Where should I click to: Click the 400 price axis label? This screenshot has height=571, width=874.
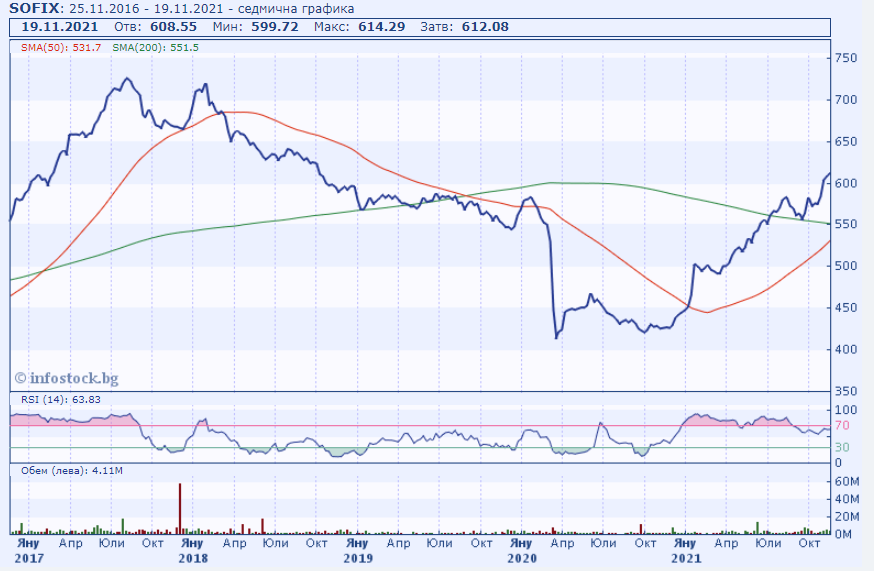[x=846, y=350]
